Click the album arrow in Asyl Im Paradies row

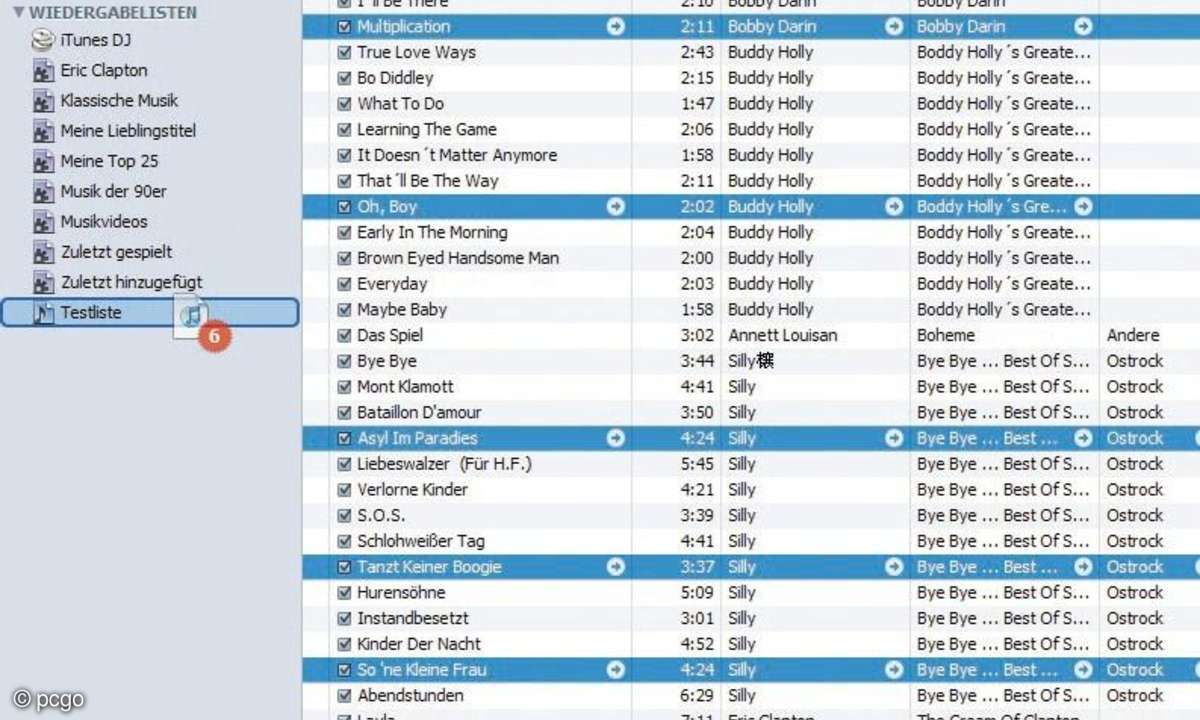pyautogui.click(x=1083, y=438)
